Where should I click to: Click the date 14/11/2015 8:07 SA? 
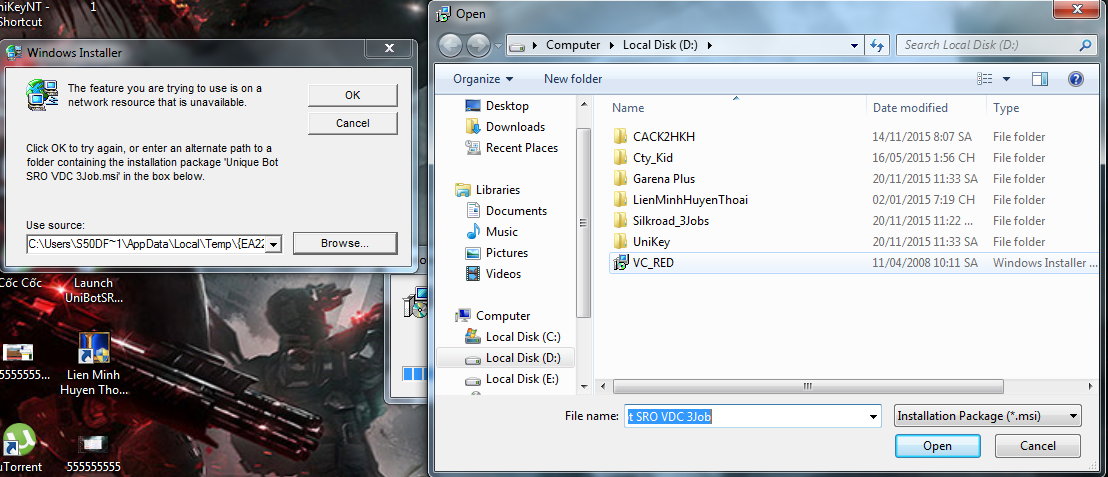[922, 136]
